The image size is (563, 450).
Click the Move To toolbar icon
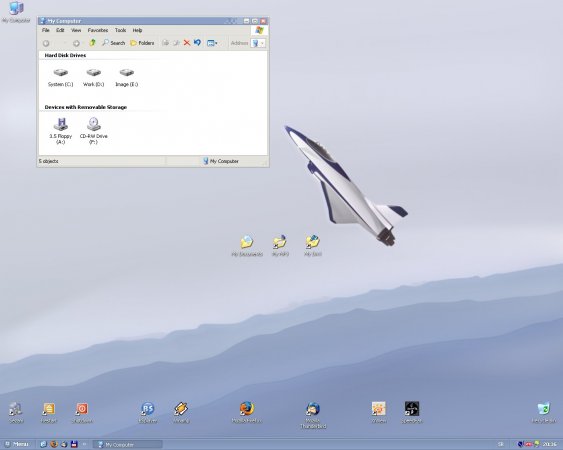pos(165,43)
